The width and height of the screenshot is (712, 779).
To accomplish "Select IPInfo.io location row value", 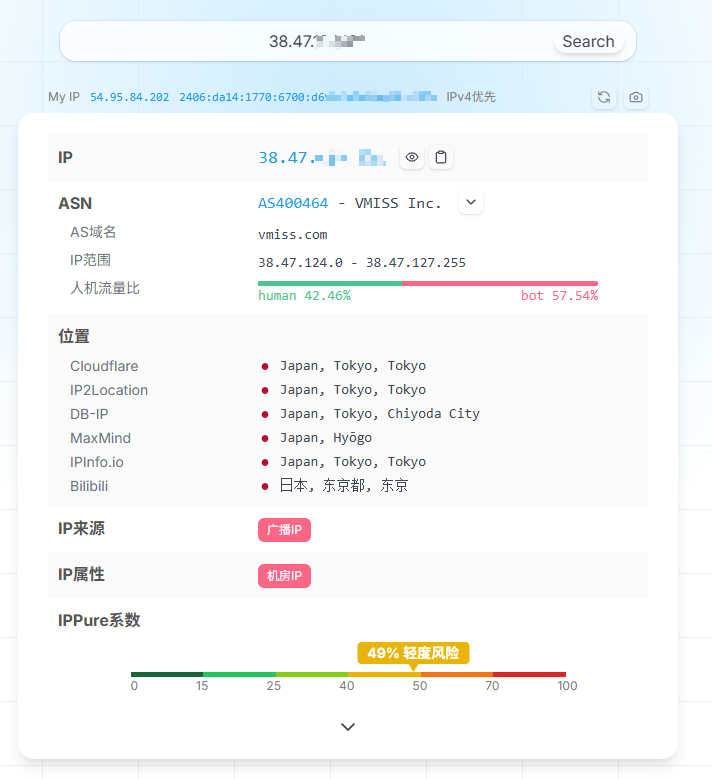I will (x=353, y=462).
